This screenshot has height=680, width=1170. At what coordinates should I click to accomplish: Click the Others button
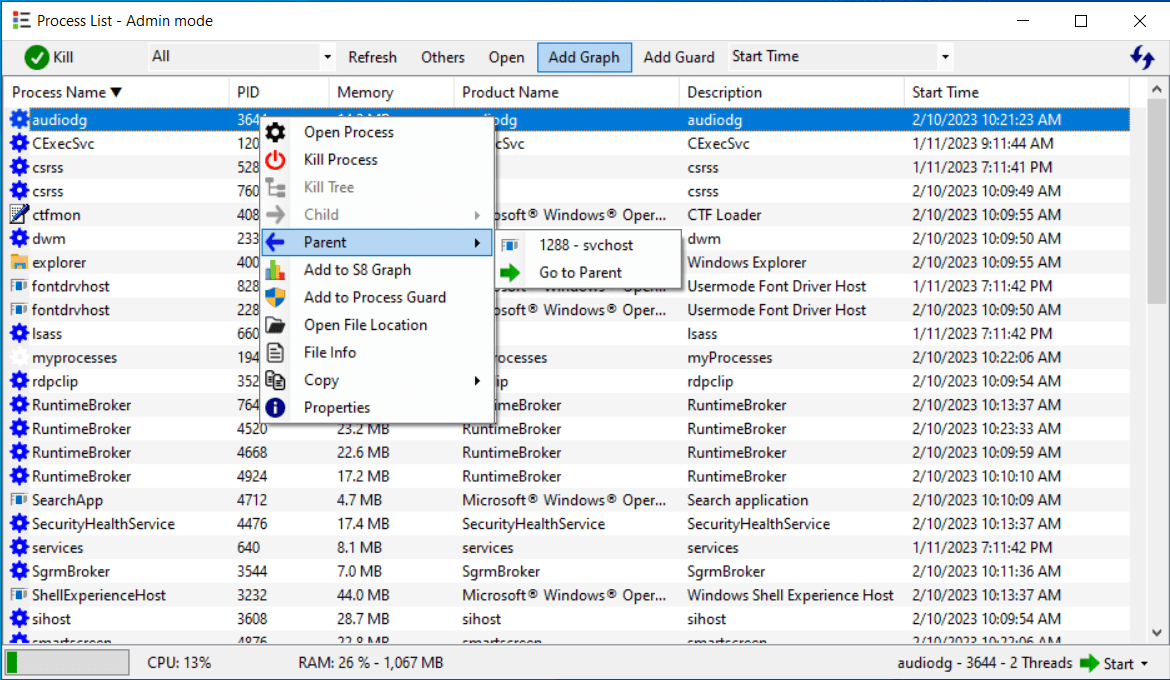(442, 57)
